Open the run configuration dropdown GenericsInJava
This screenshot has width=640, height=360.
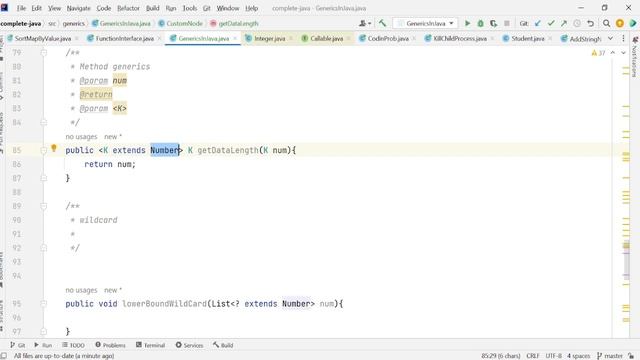[x=425, y=24]
